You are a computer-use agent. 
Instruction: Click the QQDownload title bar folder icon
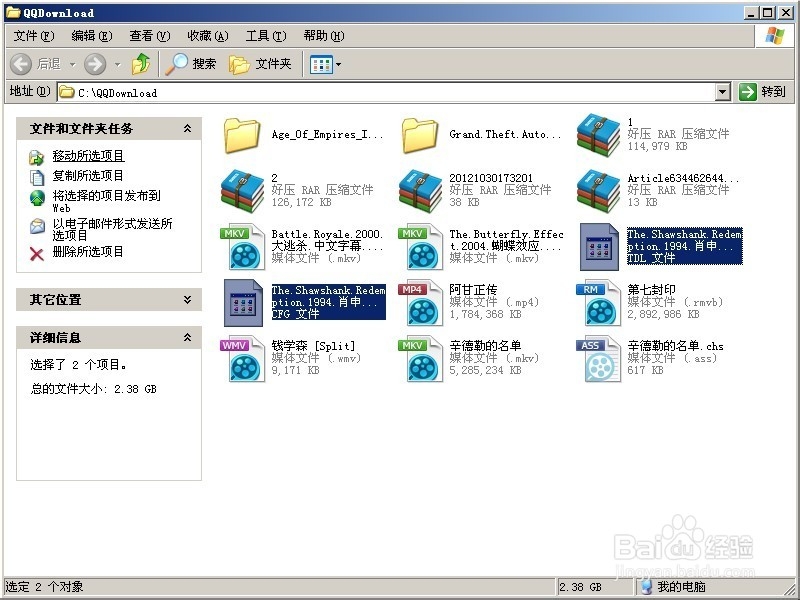13,12
